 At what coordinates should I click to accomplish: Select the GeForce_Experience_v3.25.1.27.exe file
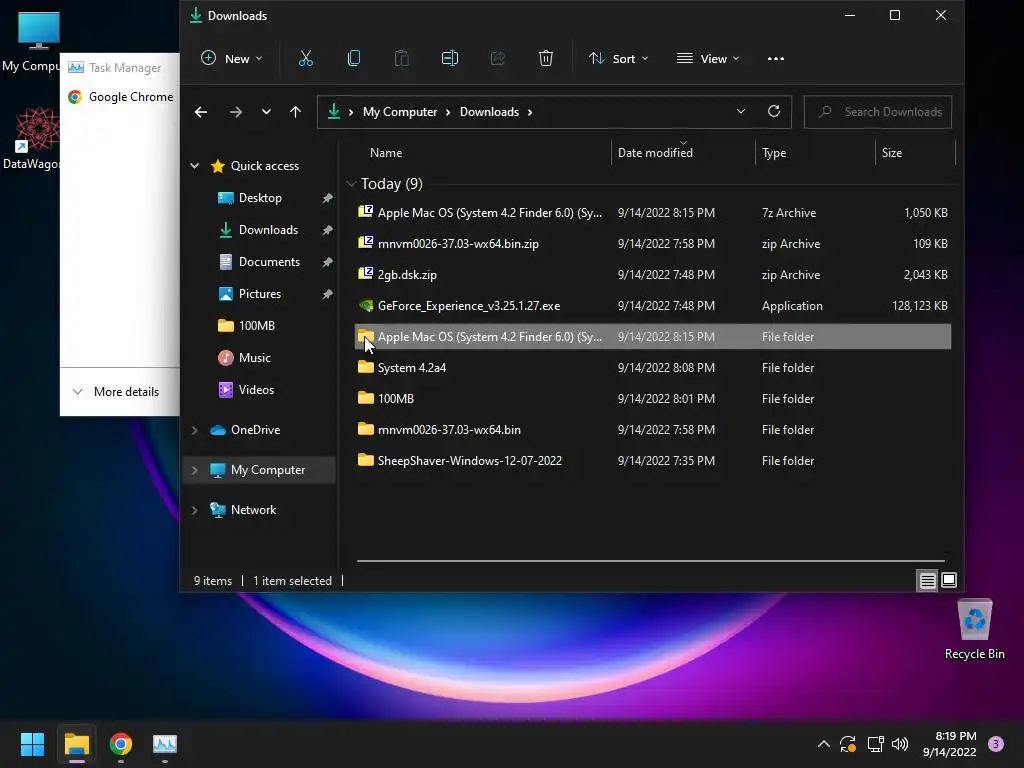point(652,306)
